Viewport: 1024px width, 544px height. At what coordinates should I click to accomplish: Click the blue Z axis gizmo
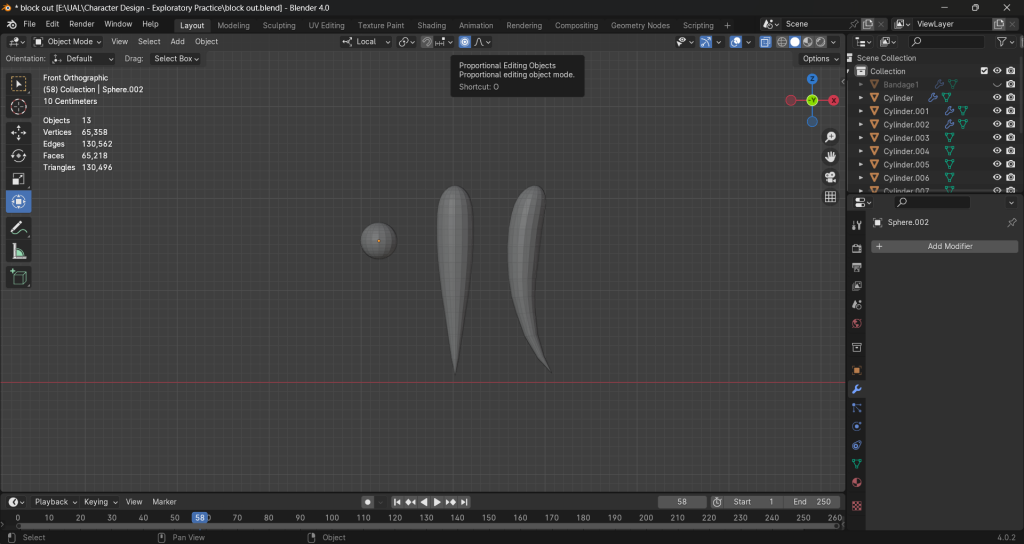[x=812, y=79]
